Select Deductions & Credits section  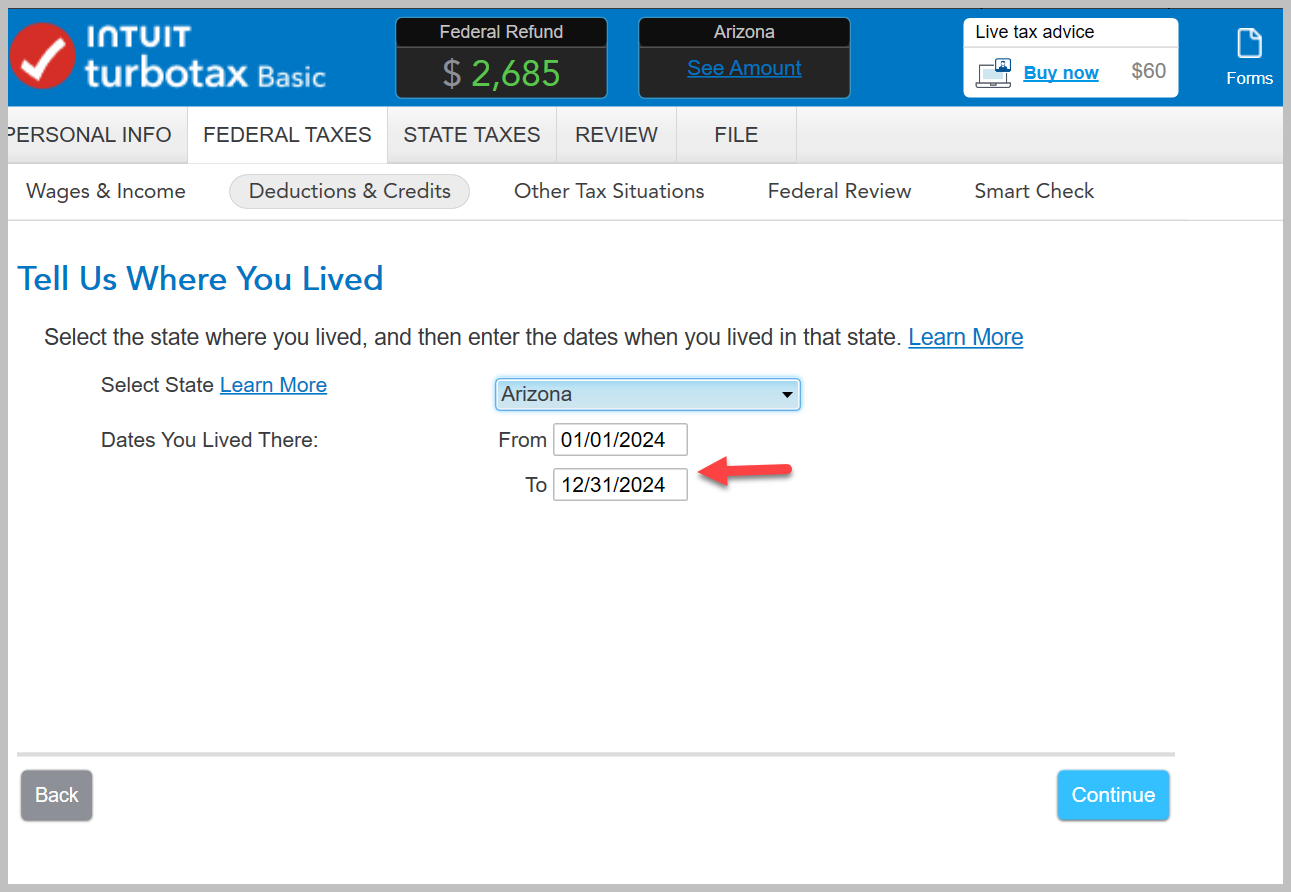click(x=350, y=191)
